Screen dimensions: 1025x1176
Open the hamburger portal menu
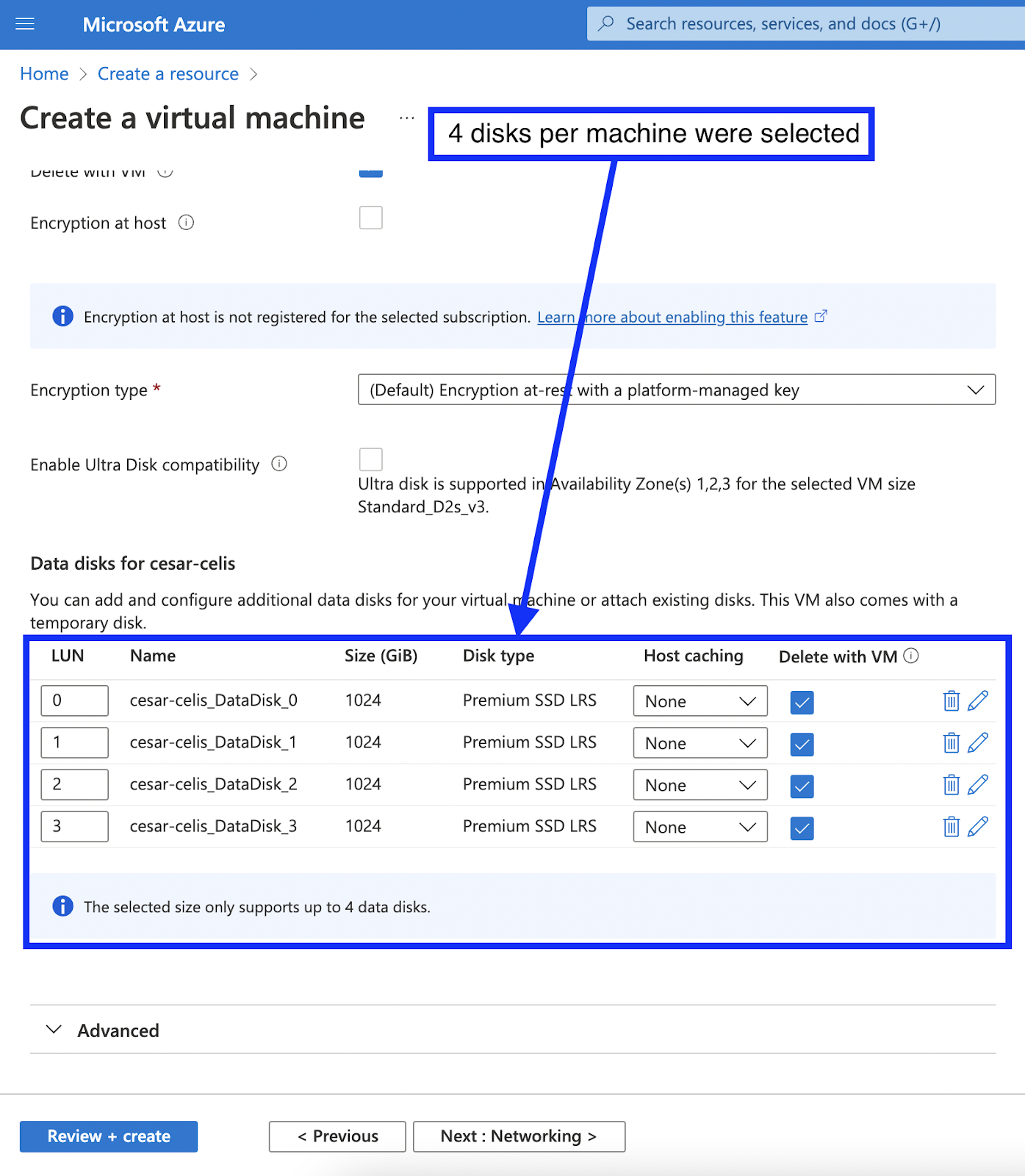(x=25, y=24)
